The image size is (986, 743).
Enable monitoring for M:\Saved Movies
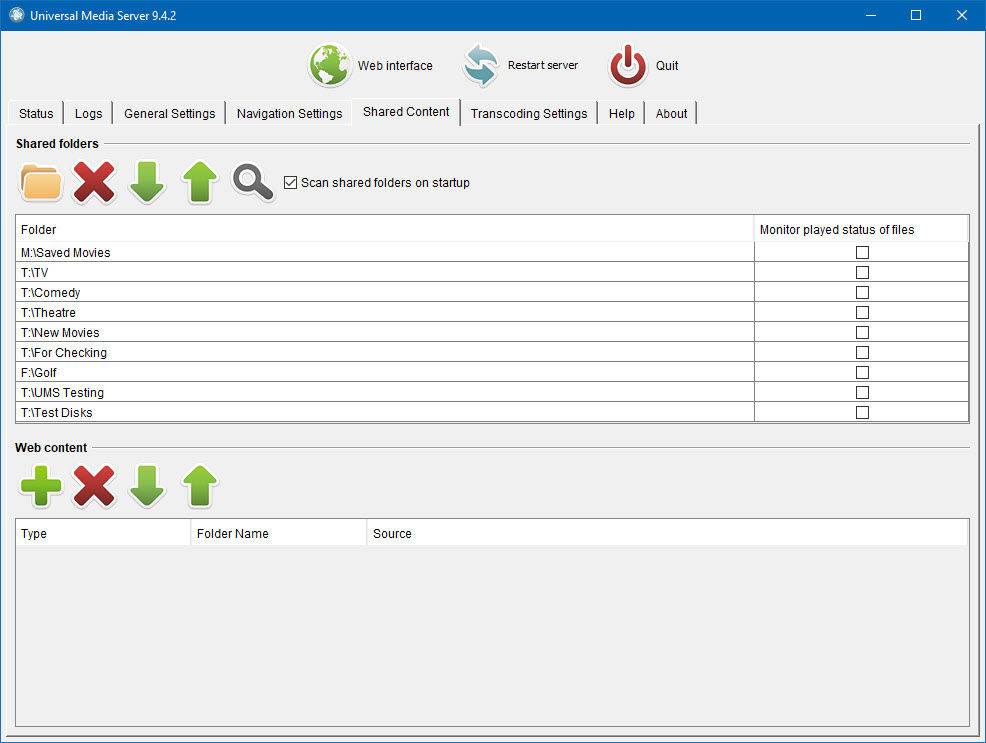862,252
